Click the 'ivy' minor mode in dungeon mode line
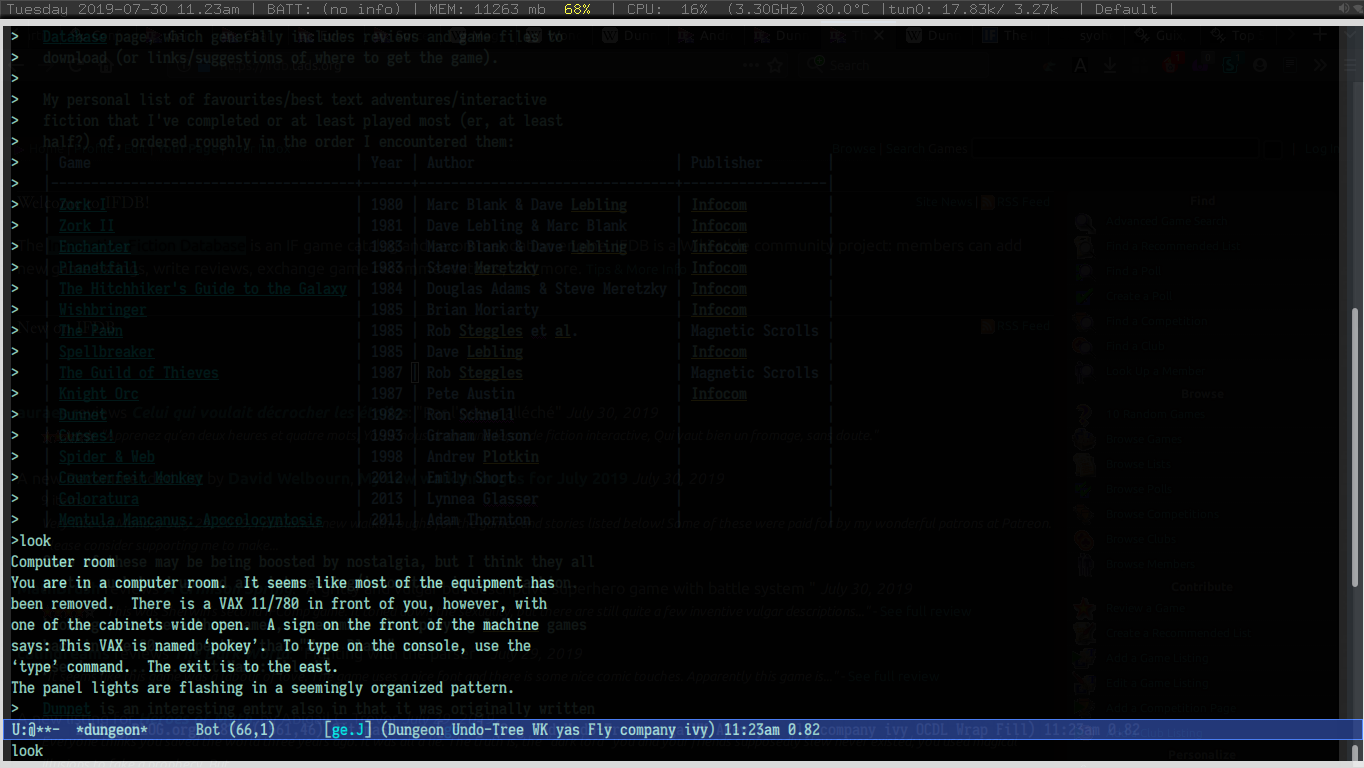Image resolution: width=1364 pixels, height=768 pixels. click(x=695, y=730)
